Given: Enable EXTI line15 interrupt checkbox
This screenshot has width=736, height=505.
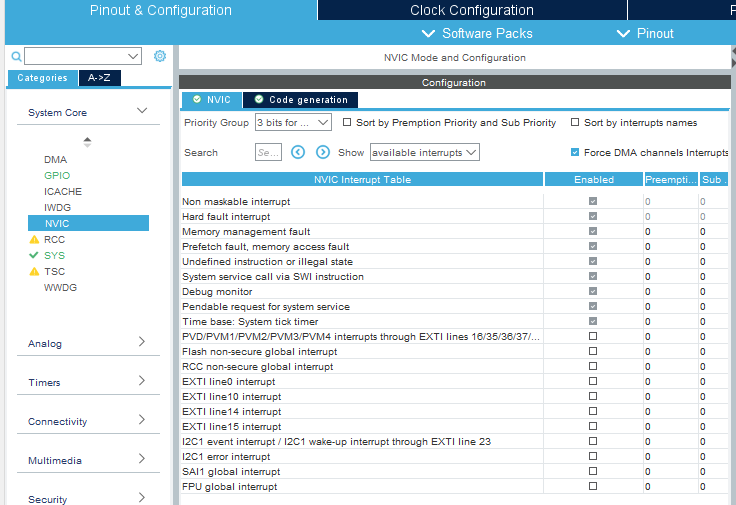Looking at the screenshot, I should pos(593,426).
